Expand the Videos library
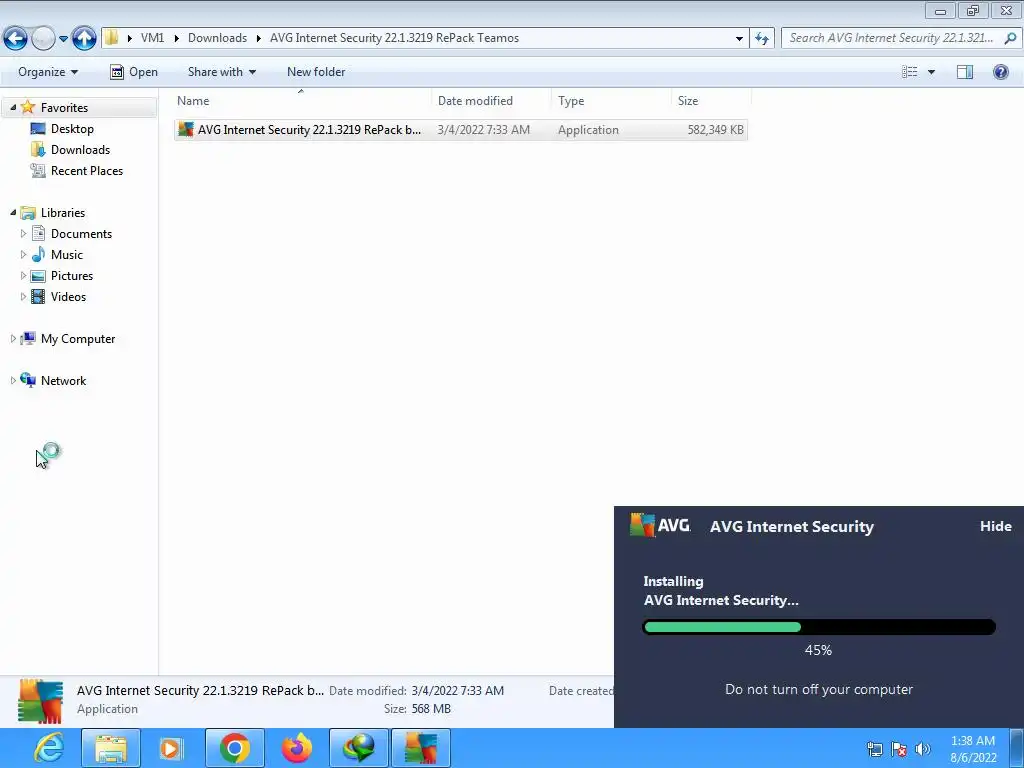 coord(24,296)
